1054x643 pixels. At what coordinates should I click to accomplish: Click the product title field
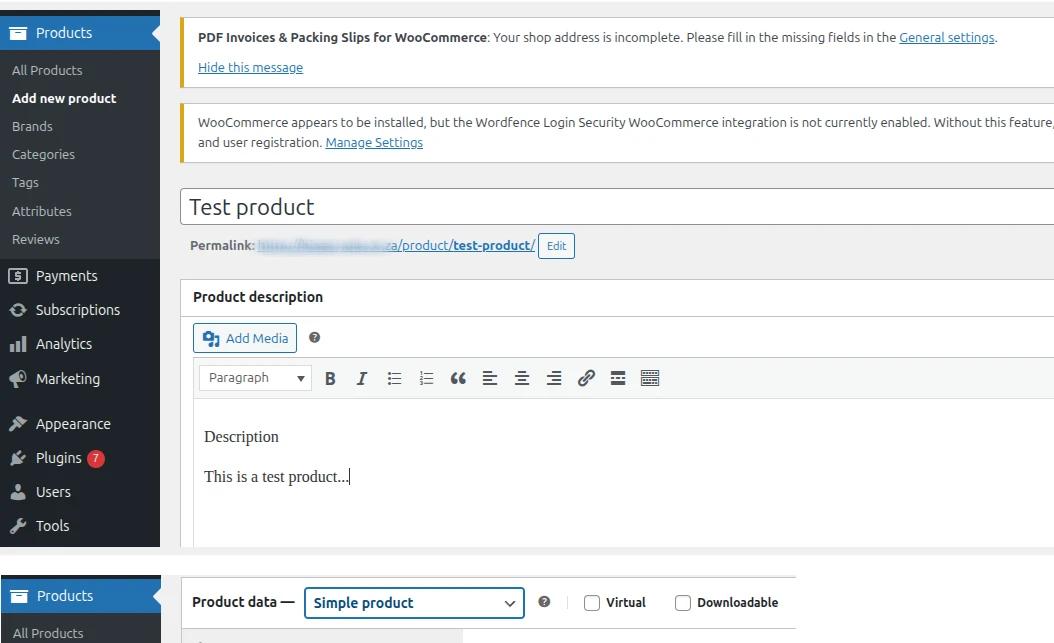click(617, 207)
